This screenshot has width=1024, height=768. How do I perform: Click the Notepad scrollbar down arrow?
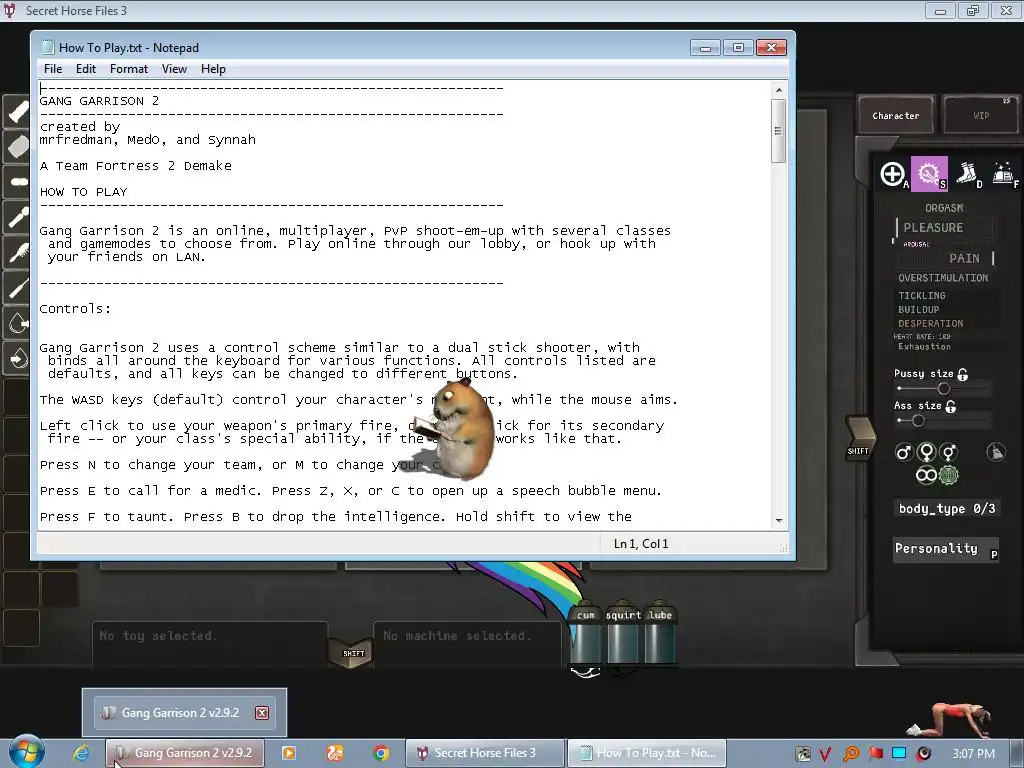[778, 520]
